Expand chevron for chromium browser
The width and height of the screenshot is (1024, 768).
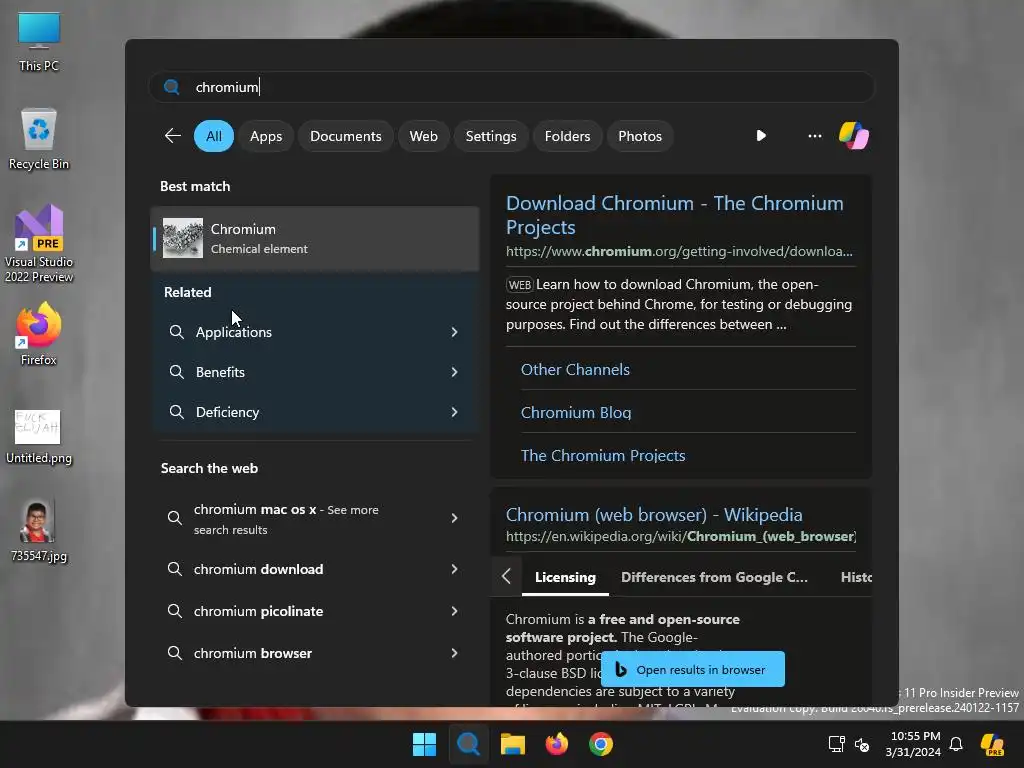tap(455, 653)
